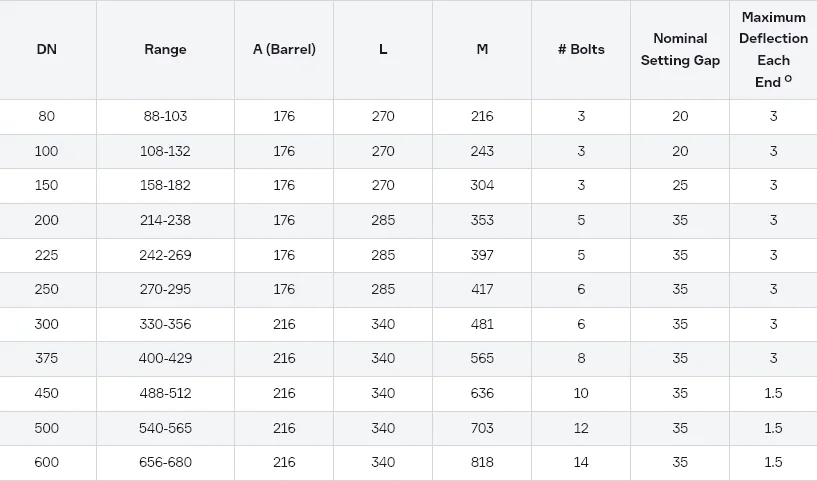The height and width of the screenshot is (481, 817).
Task: Click the M value 304
Action: [482, 186]
